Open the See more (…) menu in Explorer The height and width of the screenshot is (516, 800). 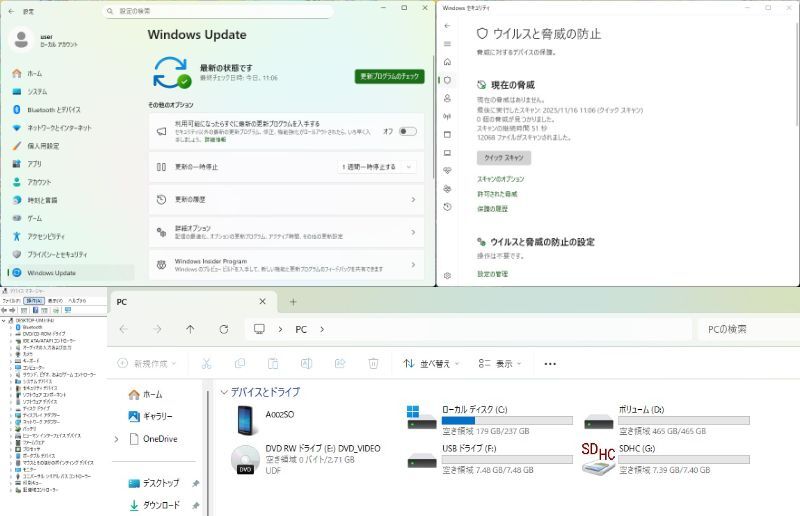(x=550, y=364)
